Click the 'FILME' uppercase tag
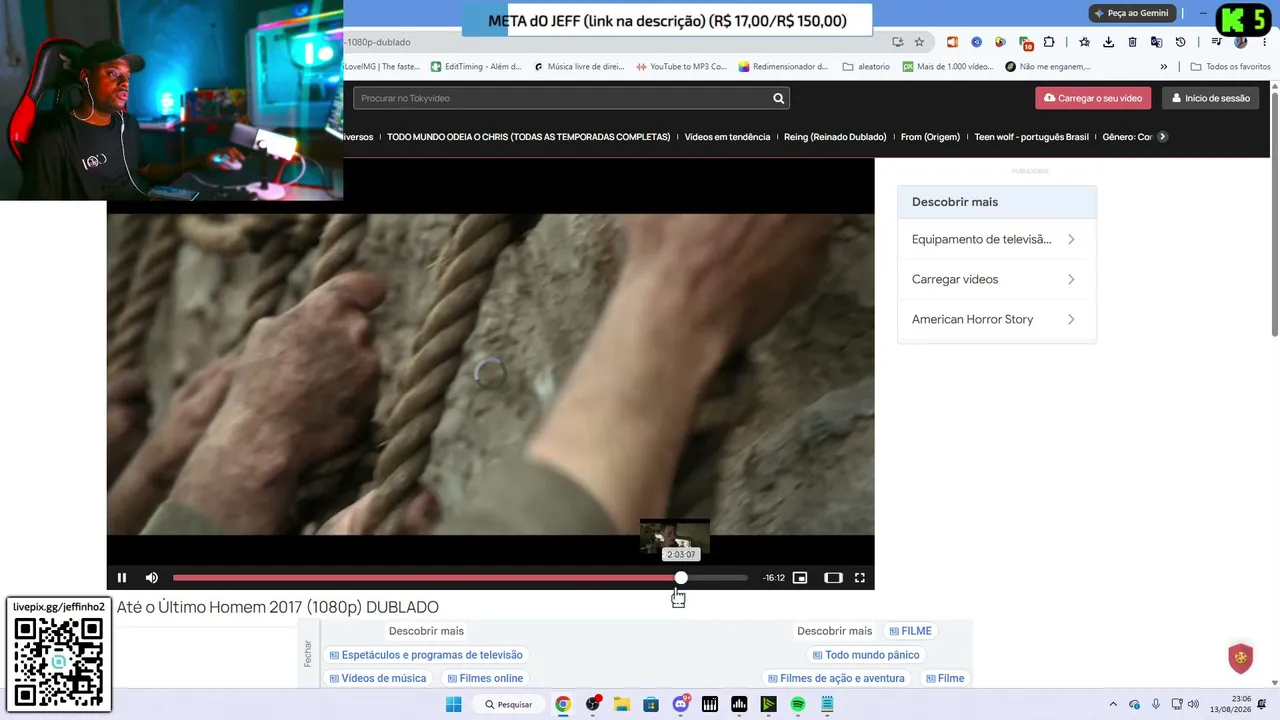1280x720 pixels. (x=911, y=631)
